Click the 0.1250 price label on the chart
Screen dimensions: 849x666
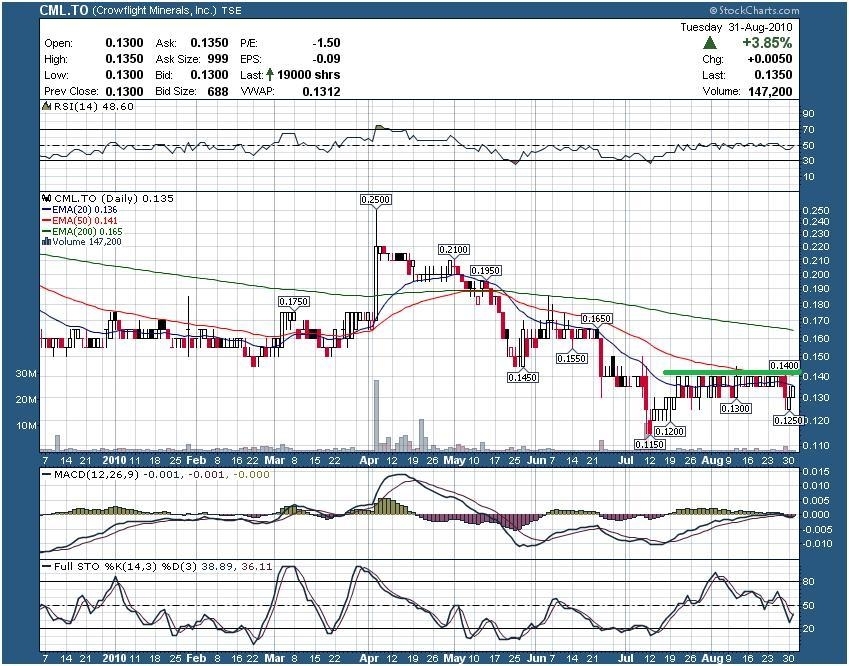coord(787,420)
